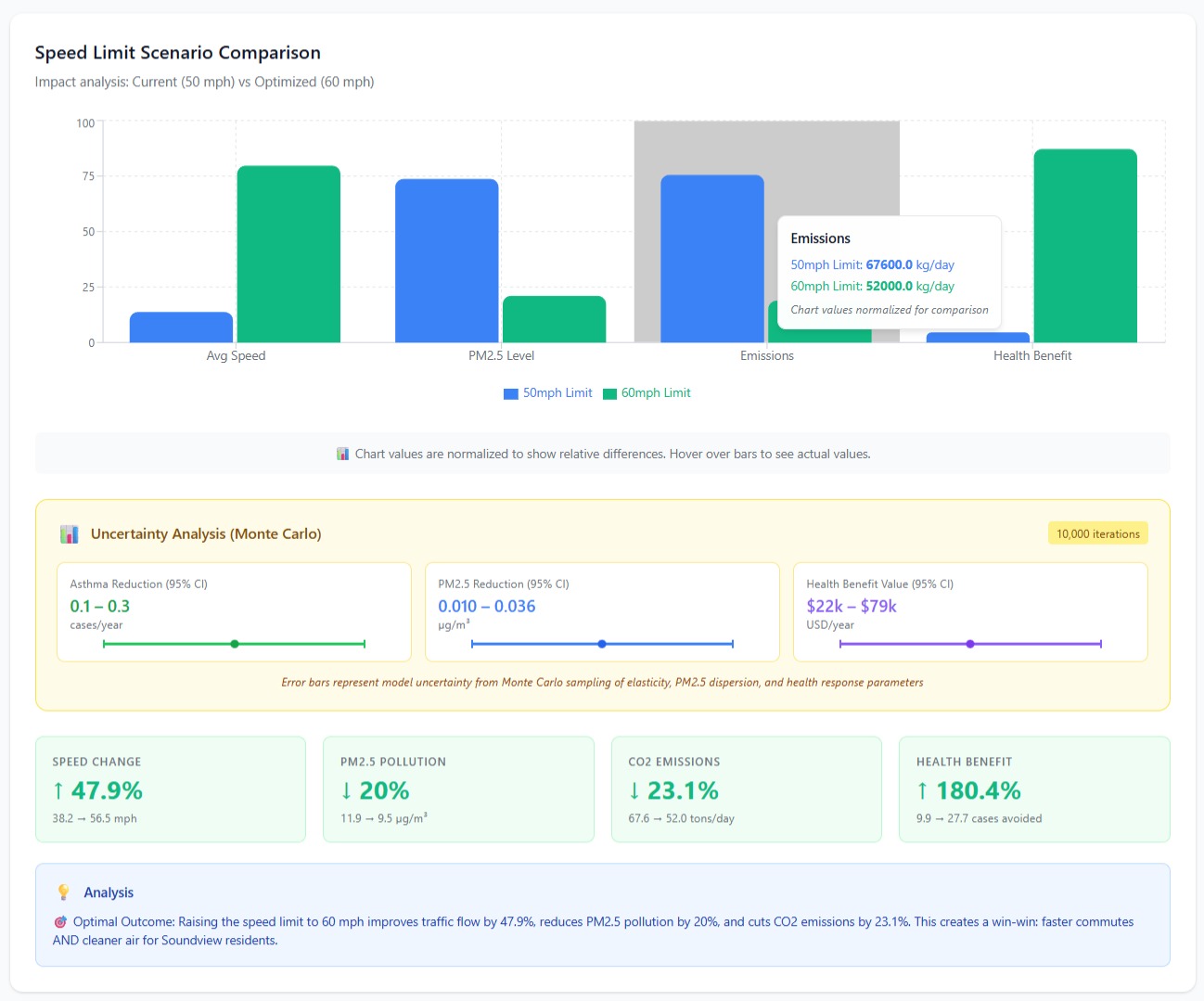The image size is (1204, 1001).
Task: Click the lightbulb icon next to Analysis
Action: tap(63, 892)
